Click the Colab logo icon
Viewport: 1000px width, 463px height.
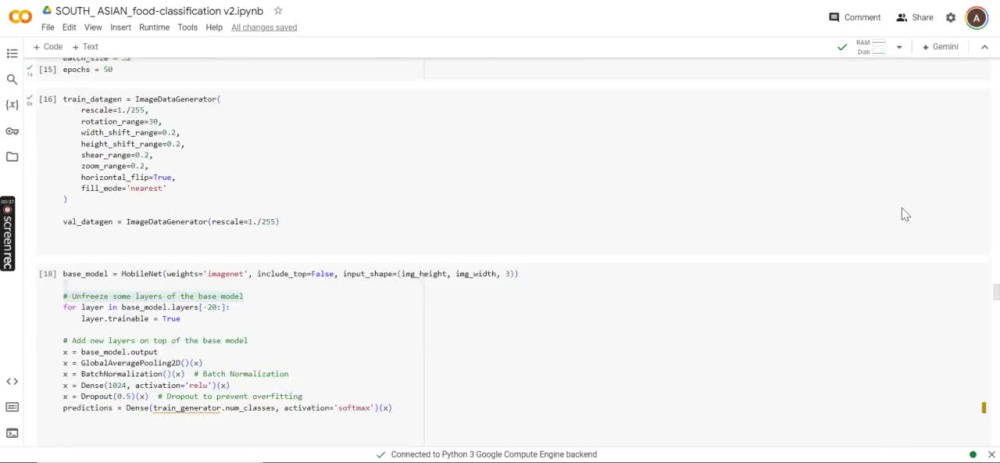tap(20, 17)
